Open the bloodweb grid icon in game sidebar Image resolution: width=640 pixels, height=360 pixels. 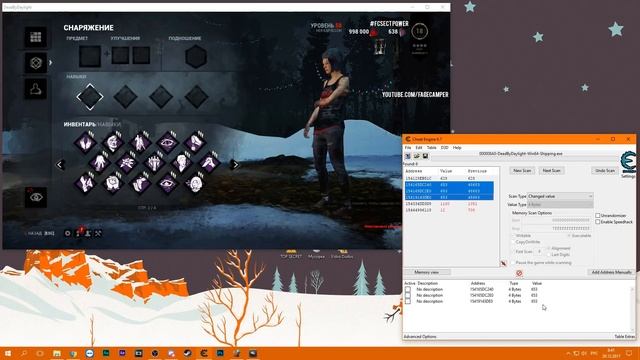pyautogui.click(x=36, y=37)
